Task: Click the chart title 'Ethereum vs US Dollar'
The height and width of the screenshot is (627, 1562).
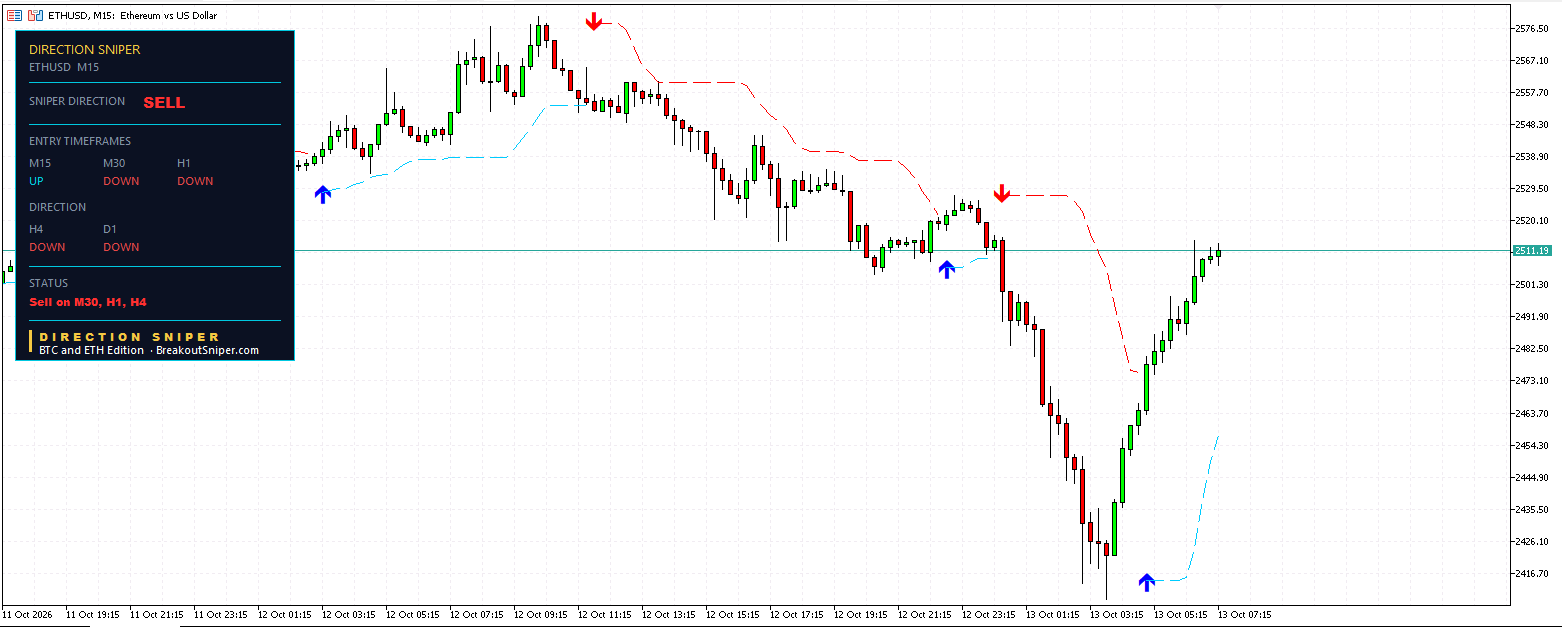Action: click(169, 15)
